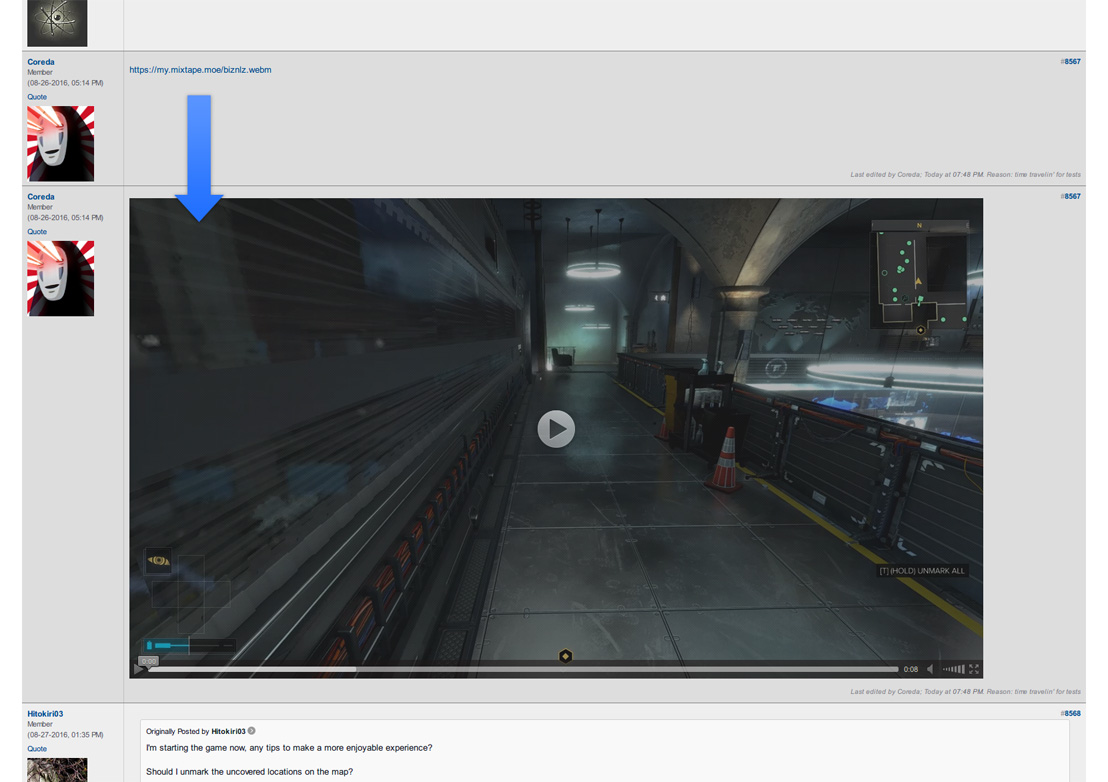The width and height of the screenshot is (1108, 782).
Task: Jump to original post via arrow after Hitokiri03
Action: tap(252, 731)
